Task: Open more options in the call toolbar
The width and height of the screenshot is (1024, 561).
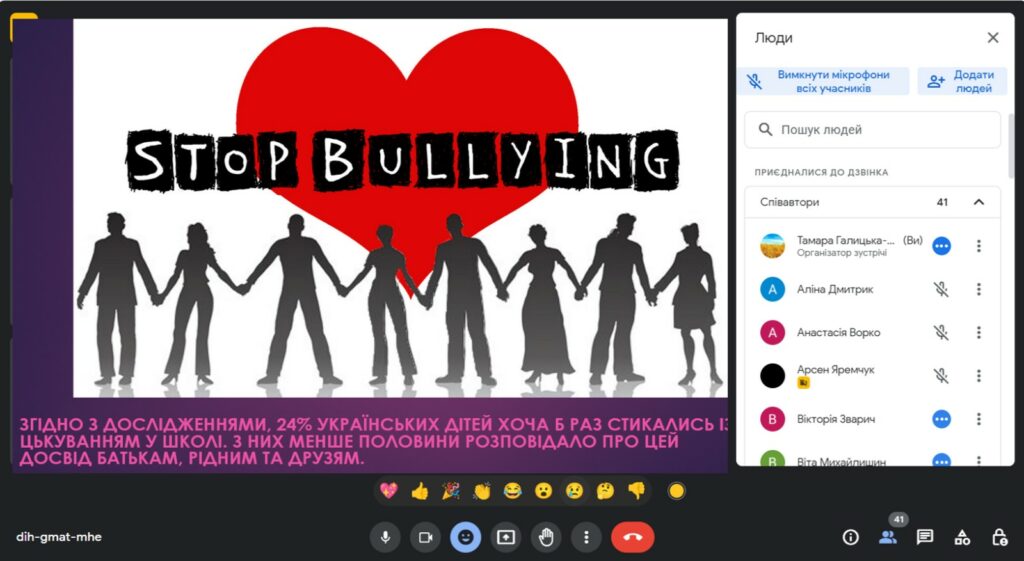Action: coord(586,537)
